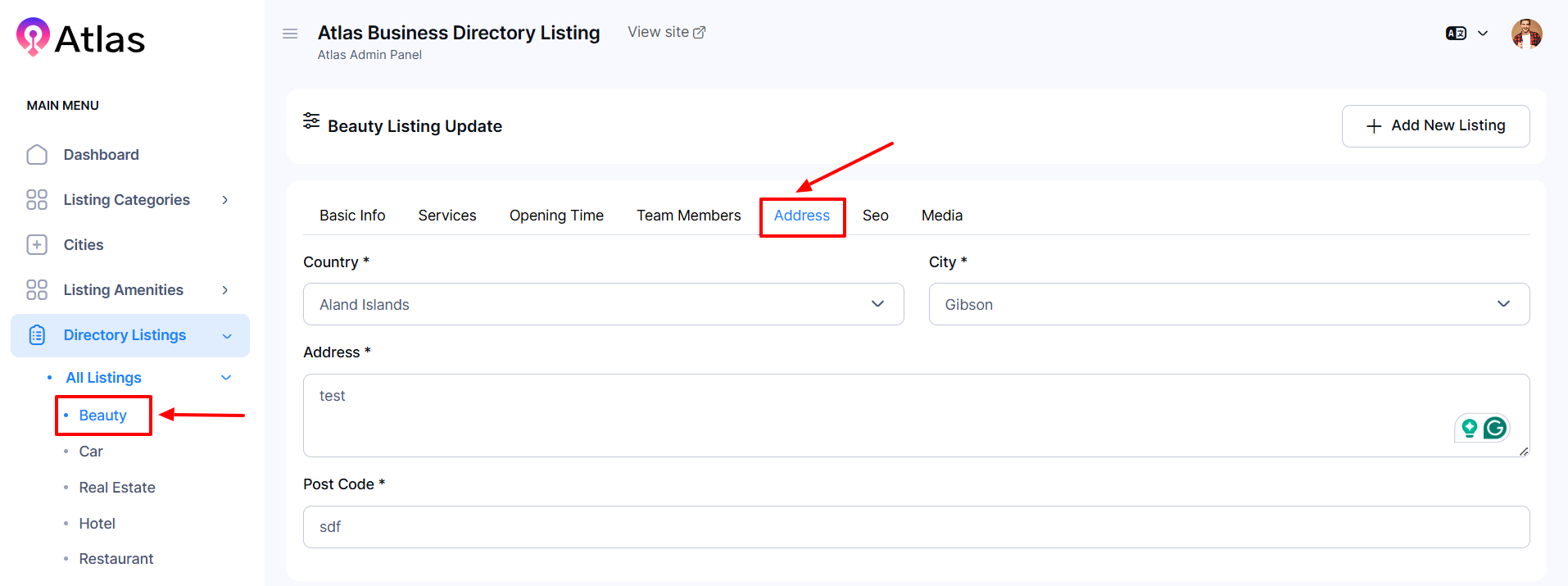
Task: Click the Add New Listing button
Action: 1435,126
